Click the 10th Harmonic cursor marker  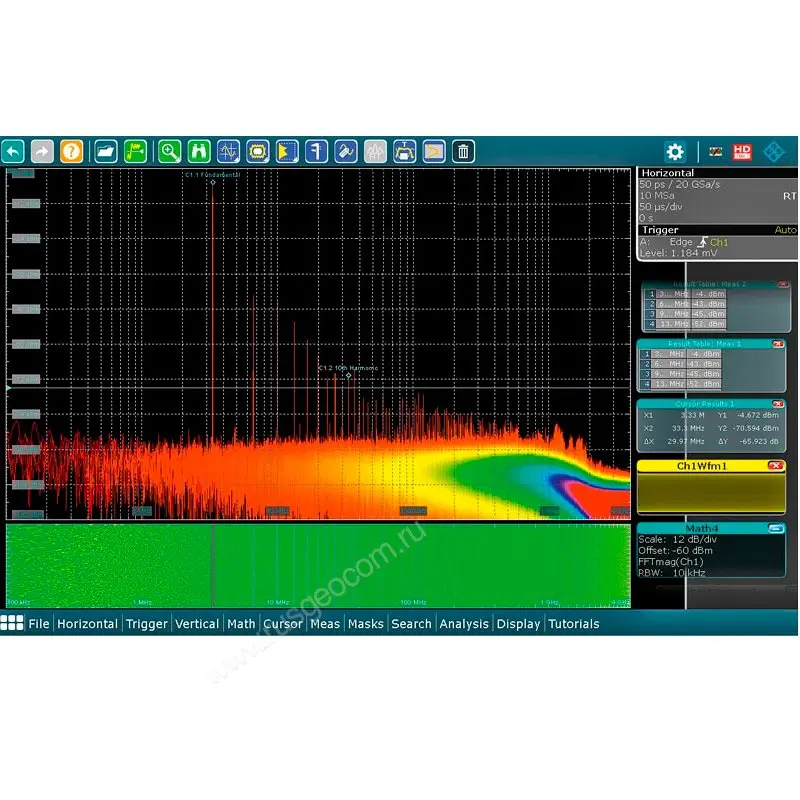(x=348, y=375)
